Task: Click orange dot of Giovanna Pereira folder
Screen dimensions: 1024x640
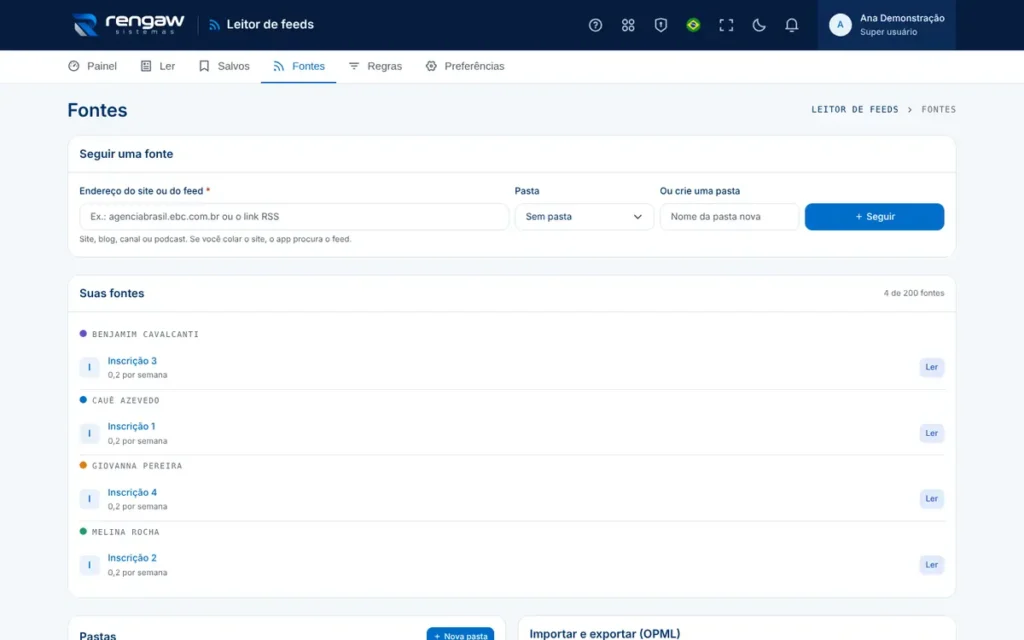Action: click(83, 466)
